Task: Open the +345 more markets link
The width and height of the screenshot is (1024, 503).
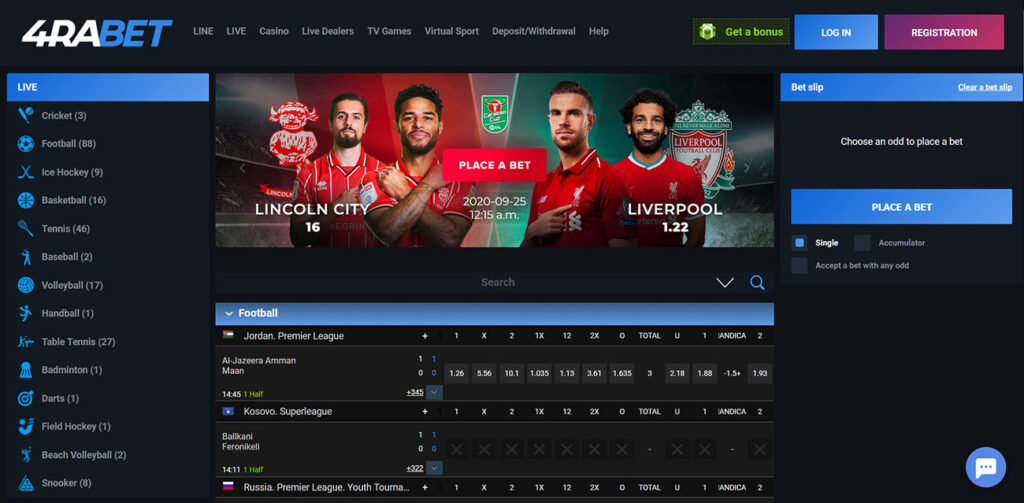Action: point(415,393)
